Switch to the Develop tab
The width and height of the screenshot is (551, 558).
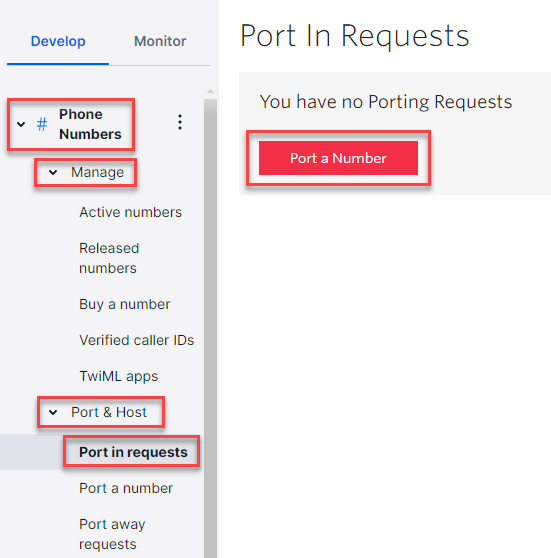point(58,41)
